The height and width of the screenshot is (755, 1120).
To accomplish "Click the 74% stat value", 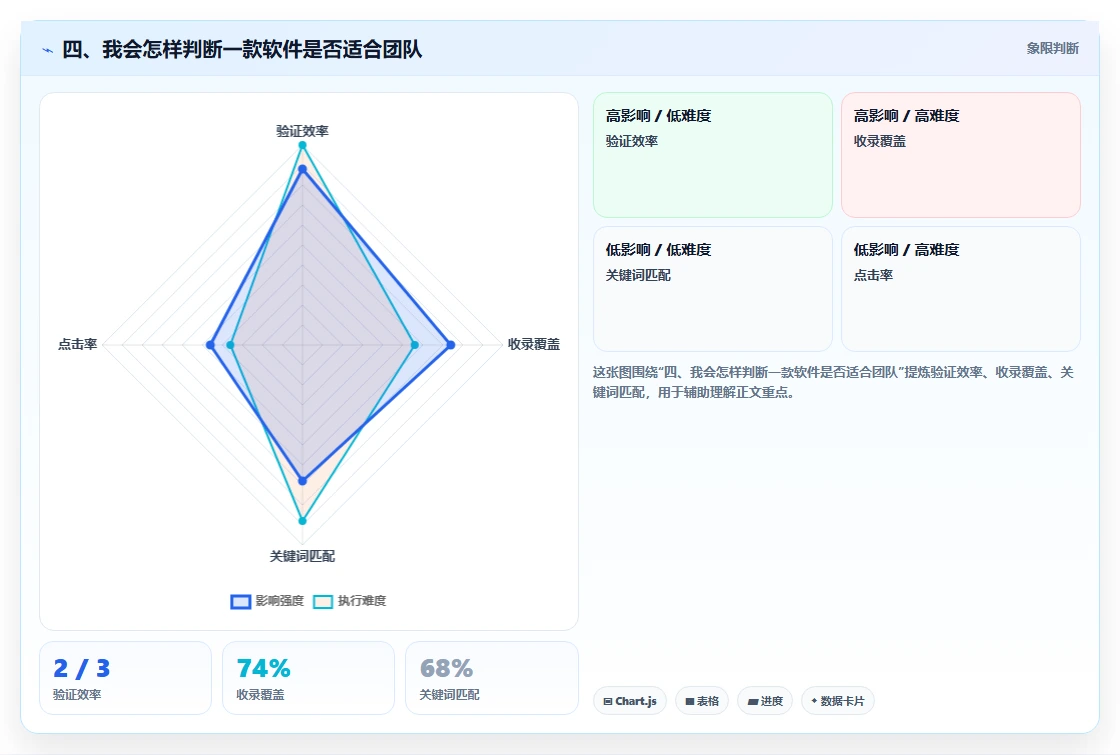I will pyautogui.click(x=264, y=669).
